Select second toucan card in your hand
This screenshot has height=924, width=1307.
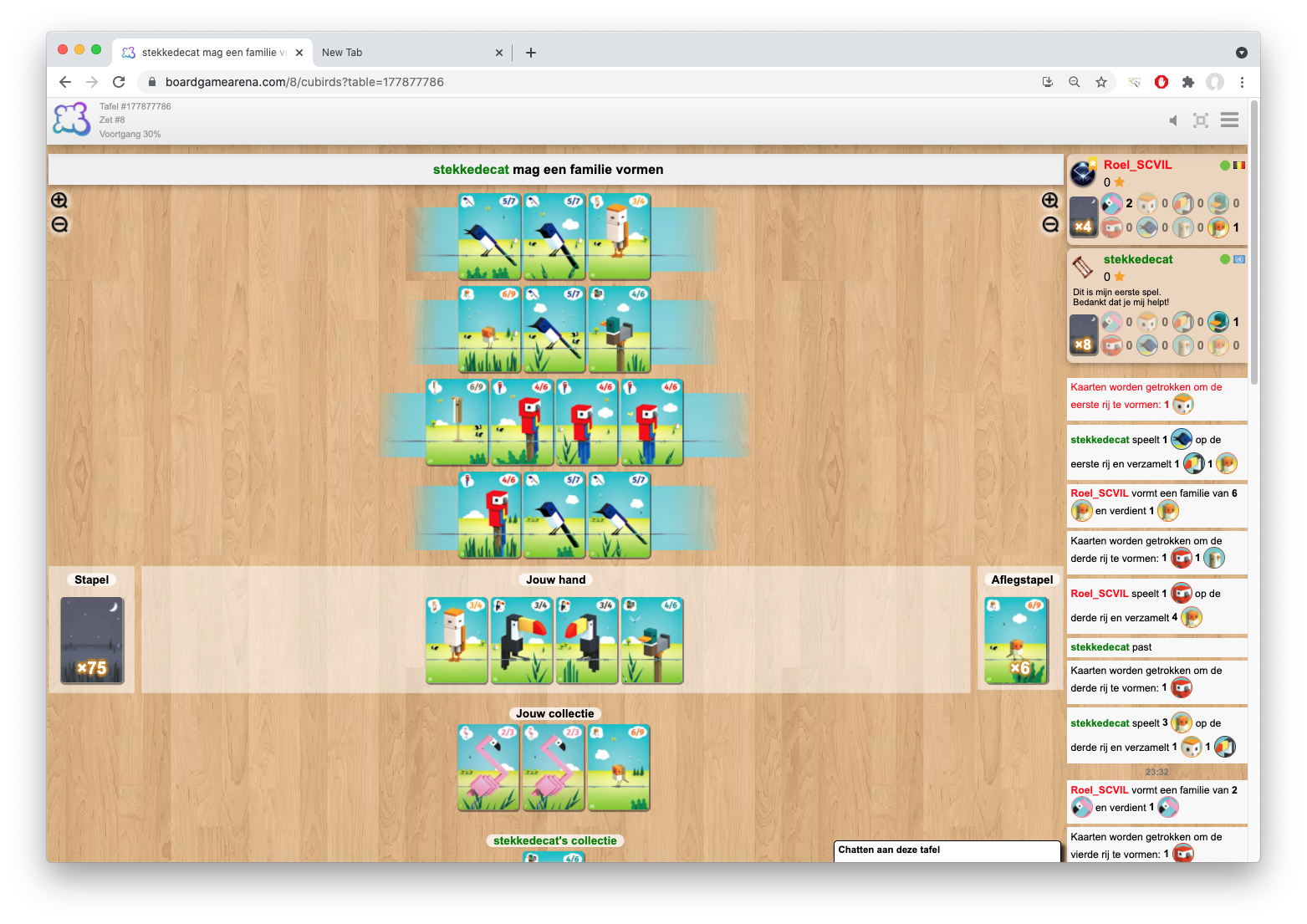587,641
